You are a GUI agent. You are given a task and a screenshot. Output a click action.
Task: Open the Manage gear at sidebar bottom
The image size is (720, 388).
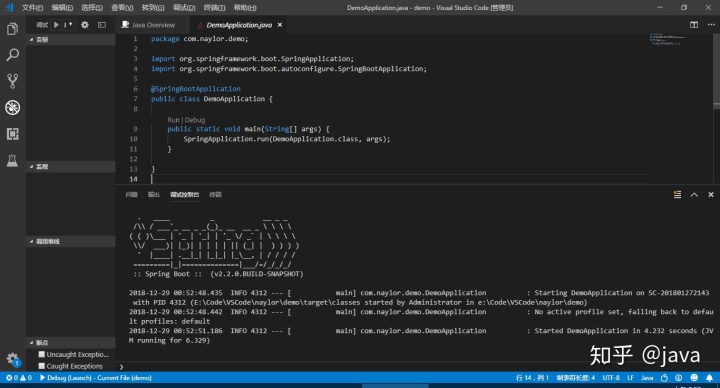point(12,359)
